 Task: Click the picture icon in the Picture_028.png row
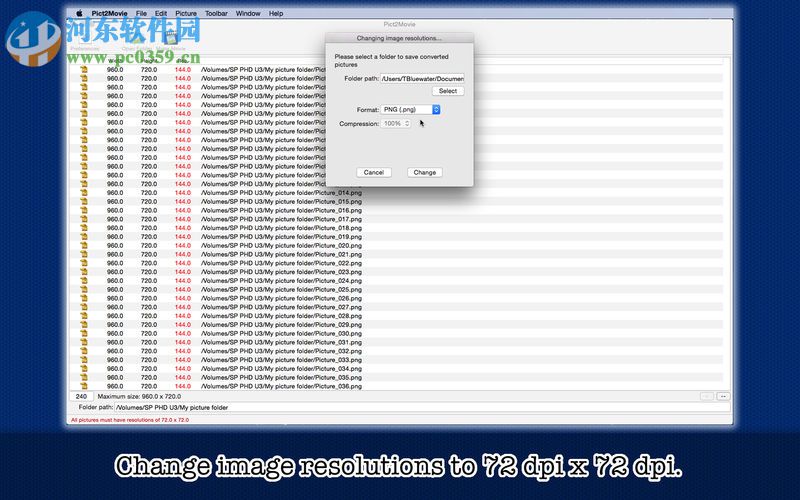[84, 316]
